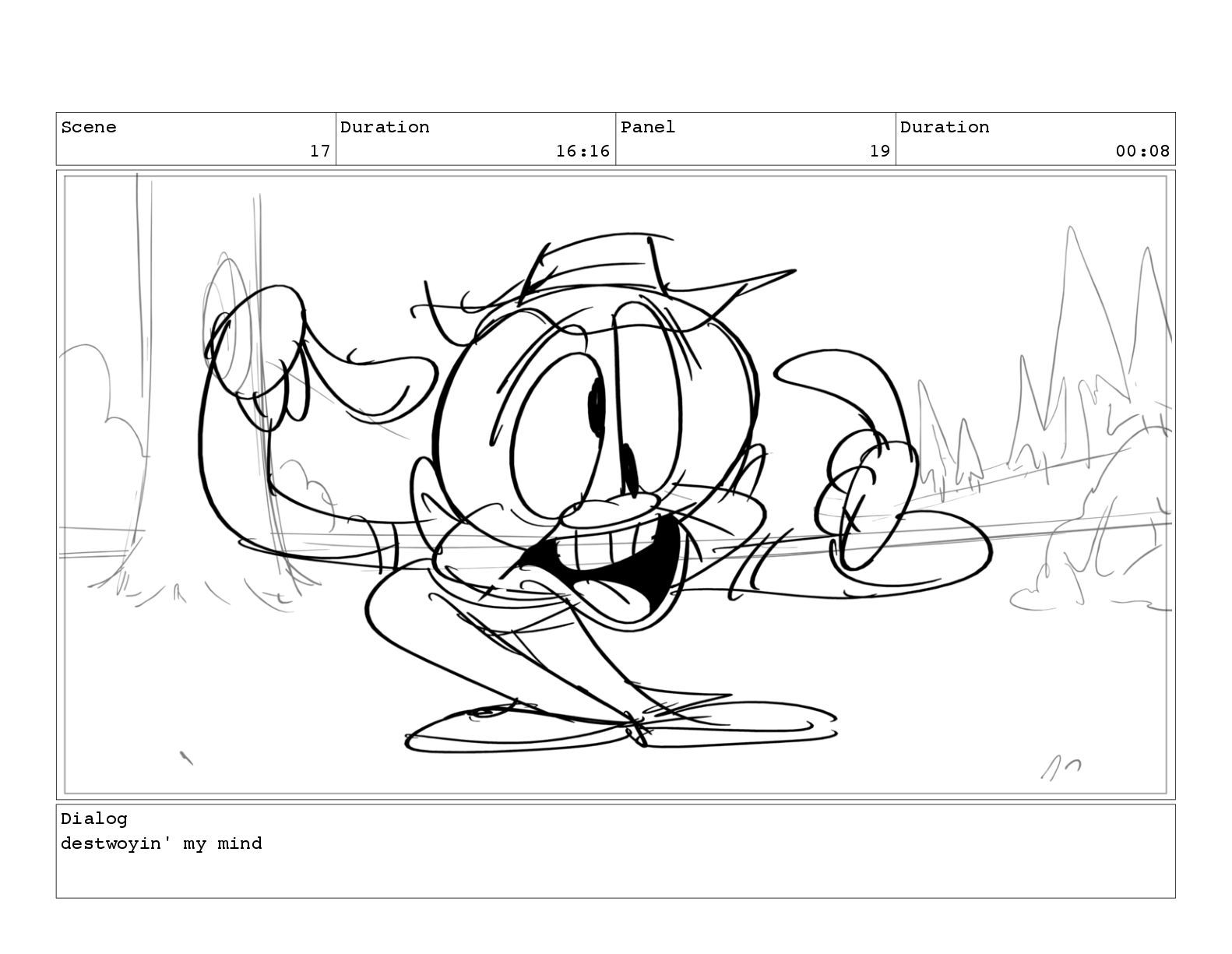Click the Panel label
The image size is (1232, 954).
click(x=648, y=127)
